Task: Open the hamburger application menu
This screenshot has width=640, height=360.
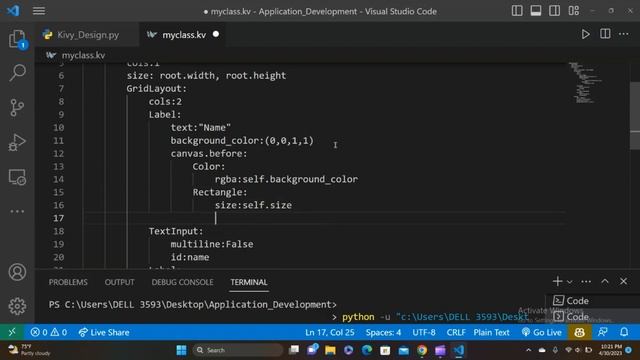Action: 39,11
